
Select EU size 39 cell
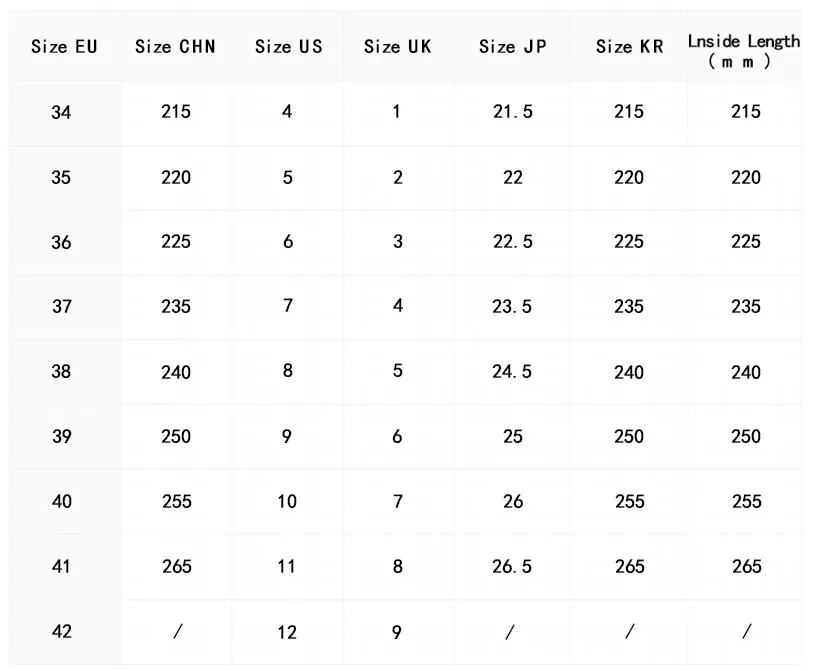(x=62, y=437)
